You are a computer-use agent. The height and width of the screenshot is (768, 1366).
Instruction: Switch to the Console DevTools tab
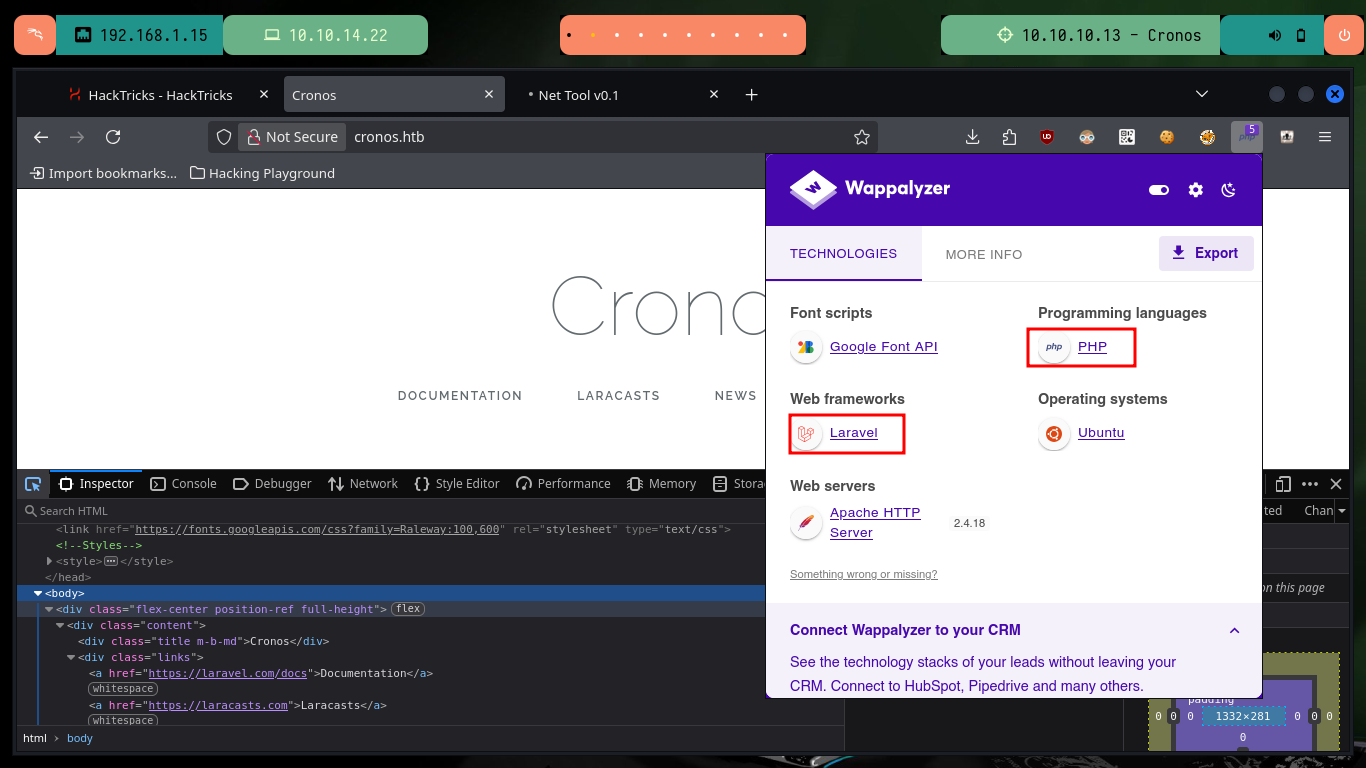pos(184,484)
